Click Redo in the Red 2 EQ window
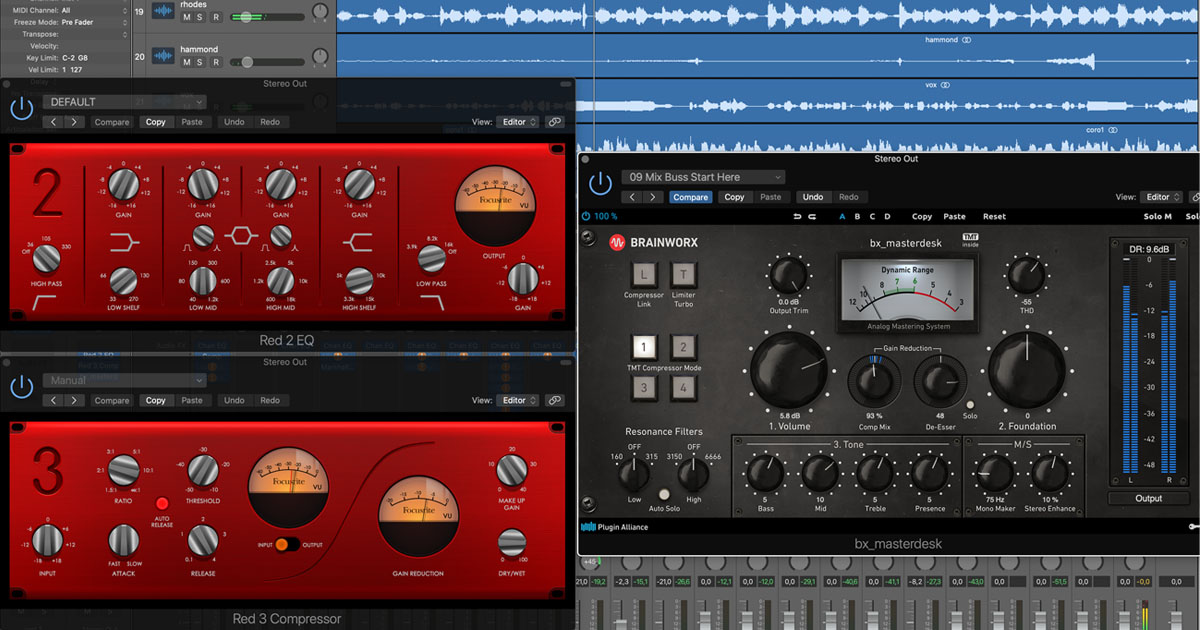1200x630 pixels. coord(270,122)
